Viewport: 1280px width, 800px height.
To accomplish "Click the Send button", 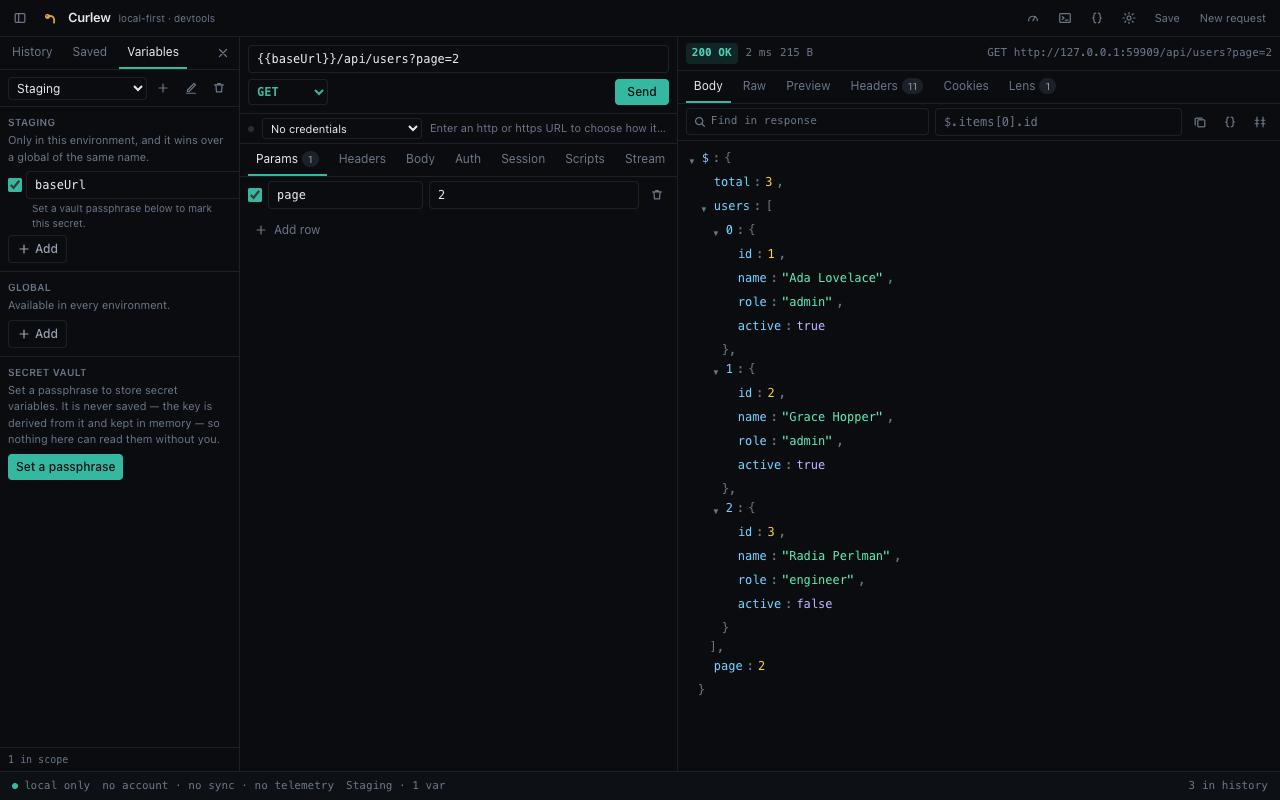I will tap(642, 92).
